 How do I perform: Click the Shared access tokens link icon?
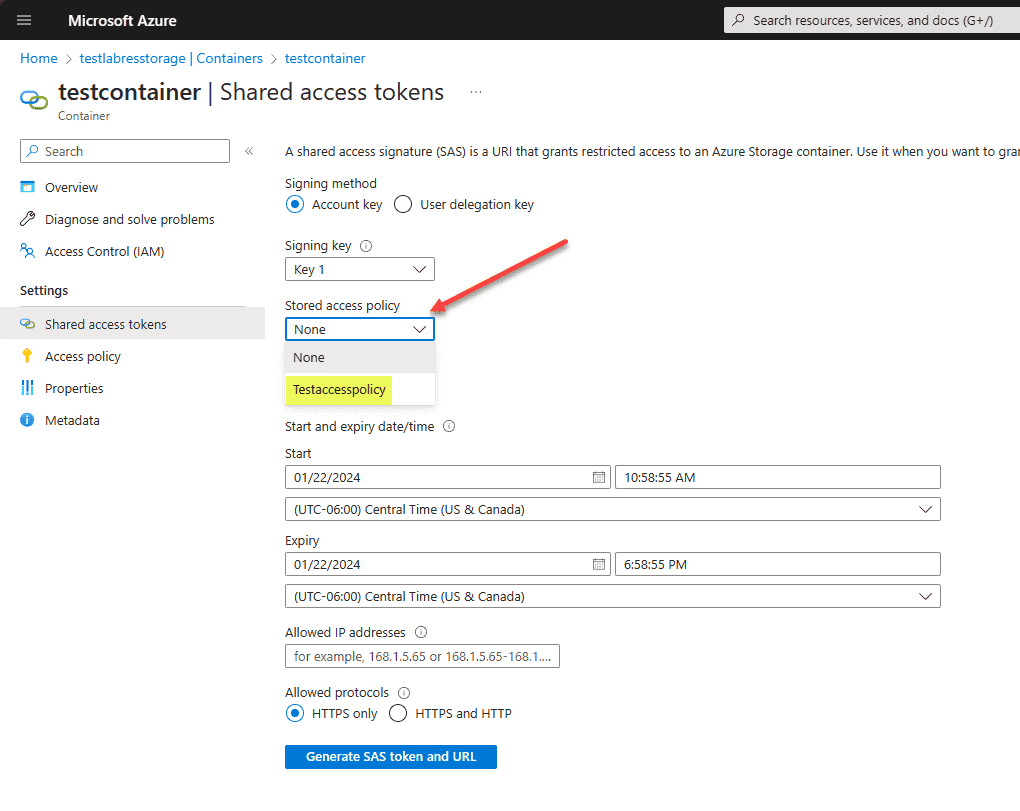pyautogui.click(x=27, y=324)
